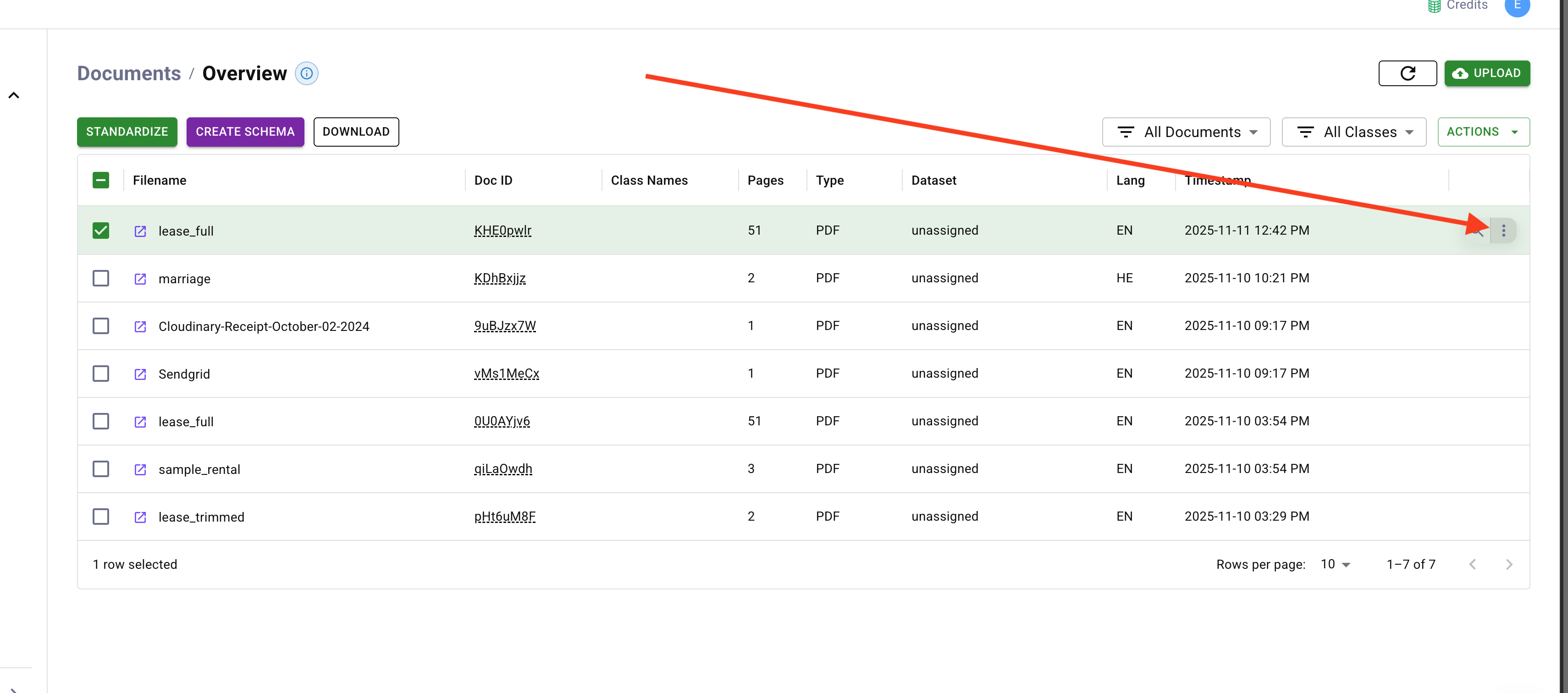Open the info icon next to Overview

click(x=306, y=73)
